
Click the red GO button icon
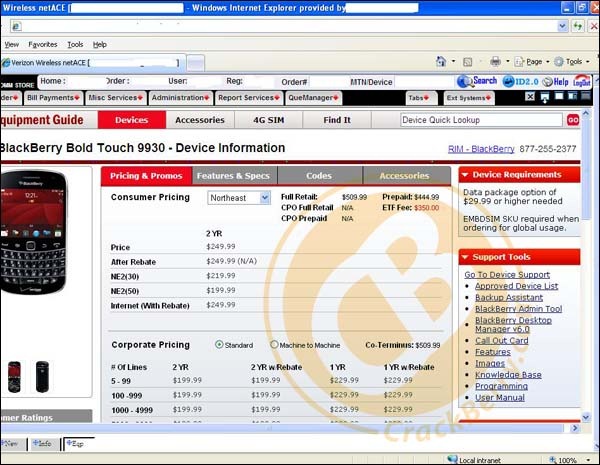(573, 120)
